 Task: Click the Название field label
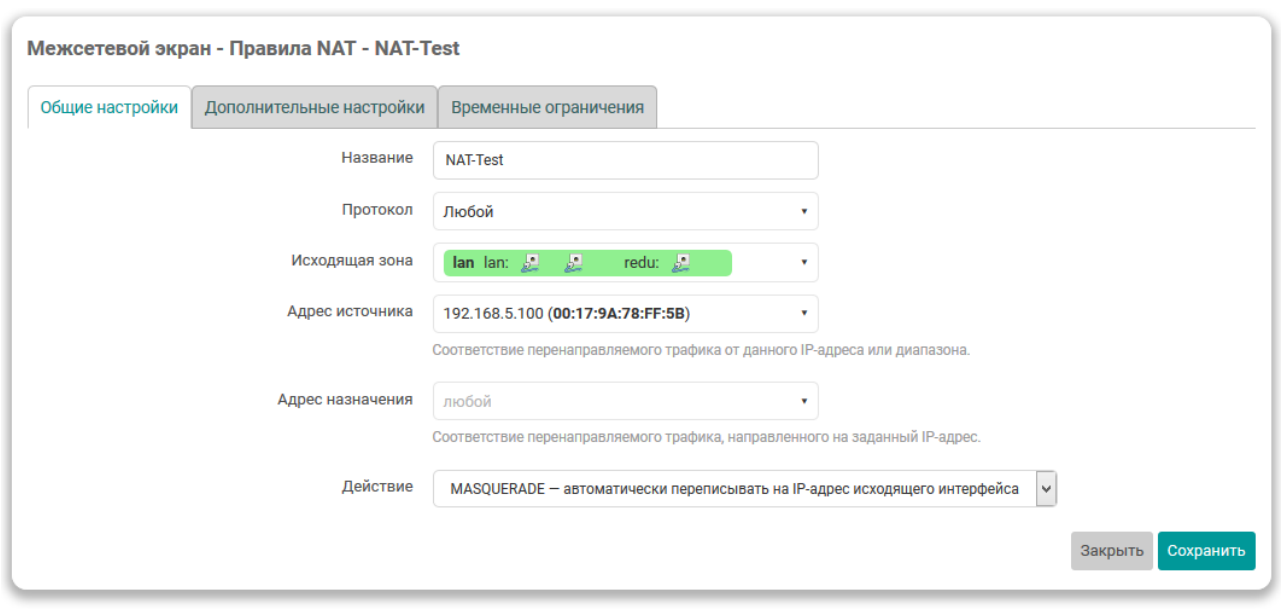pyautogui.click(x=377, y=158)
